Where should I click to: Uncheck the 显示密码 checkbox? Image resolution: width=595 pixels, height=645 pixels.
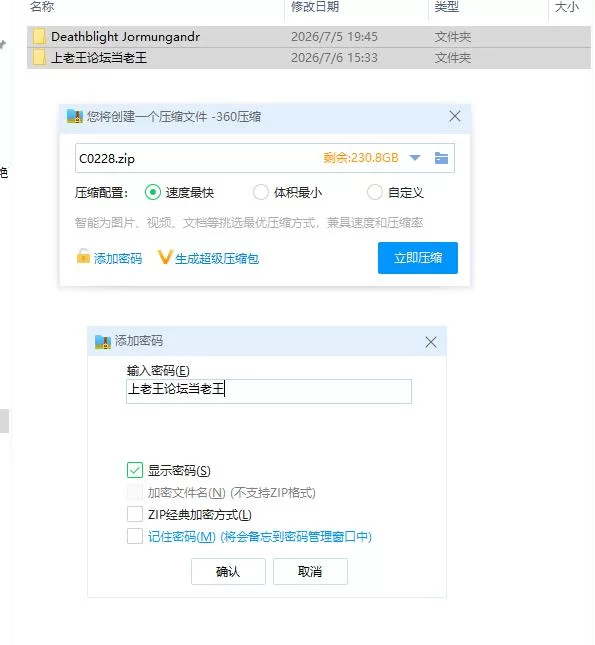[135, 470]
